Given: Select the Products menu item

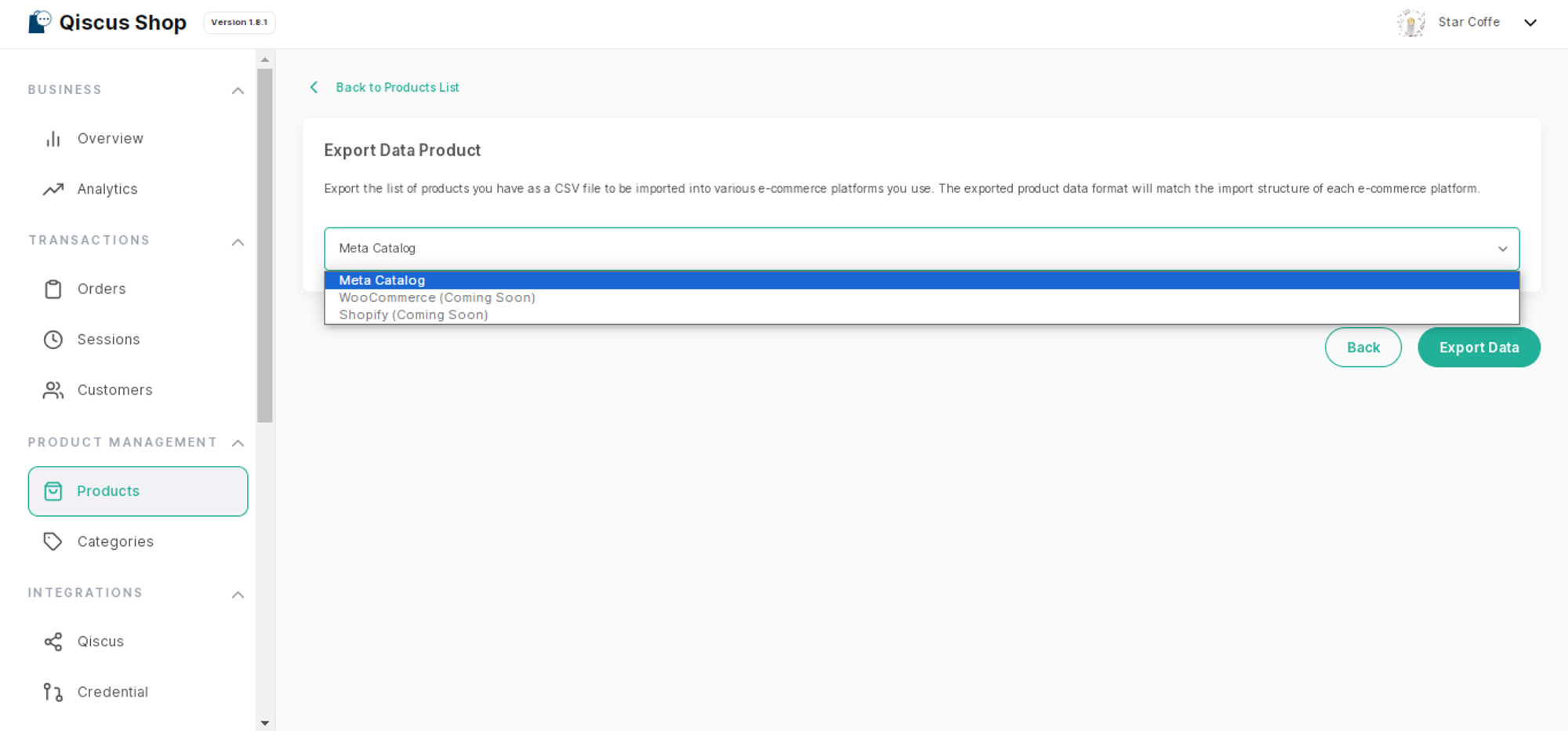Looking at the screenshot, I should (x=138, y=491).
